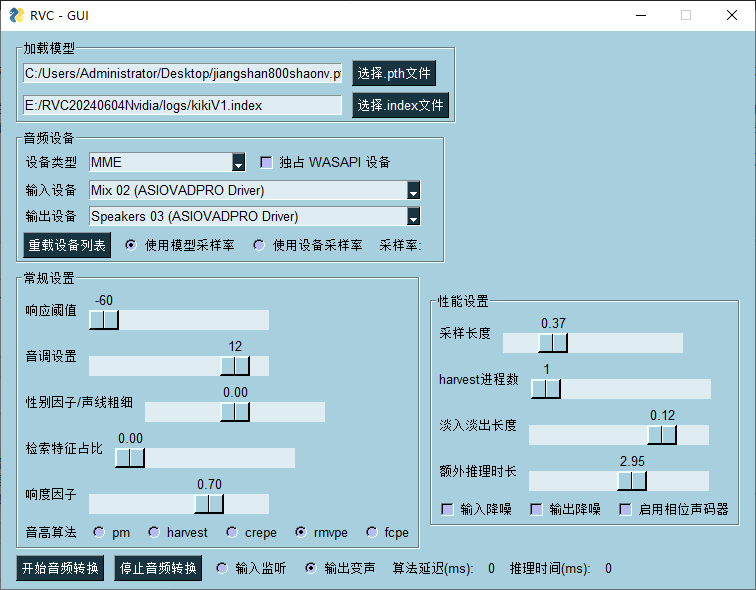This screenshot has width=756, height=590.
Task: Click the kikiV1.index path input field
Action: tap(182, 105)
